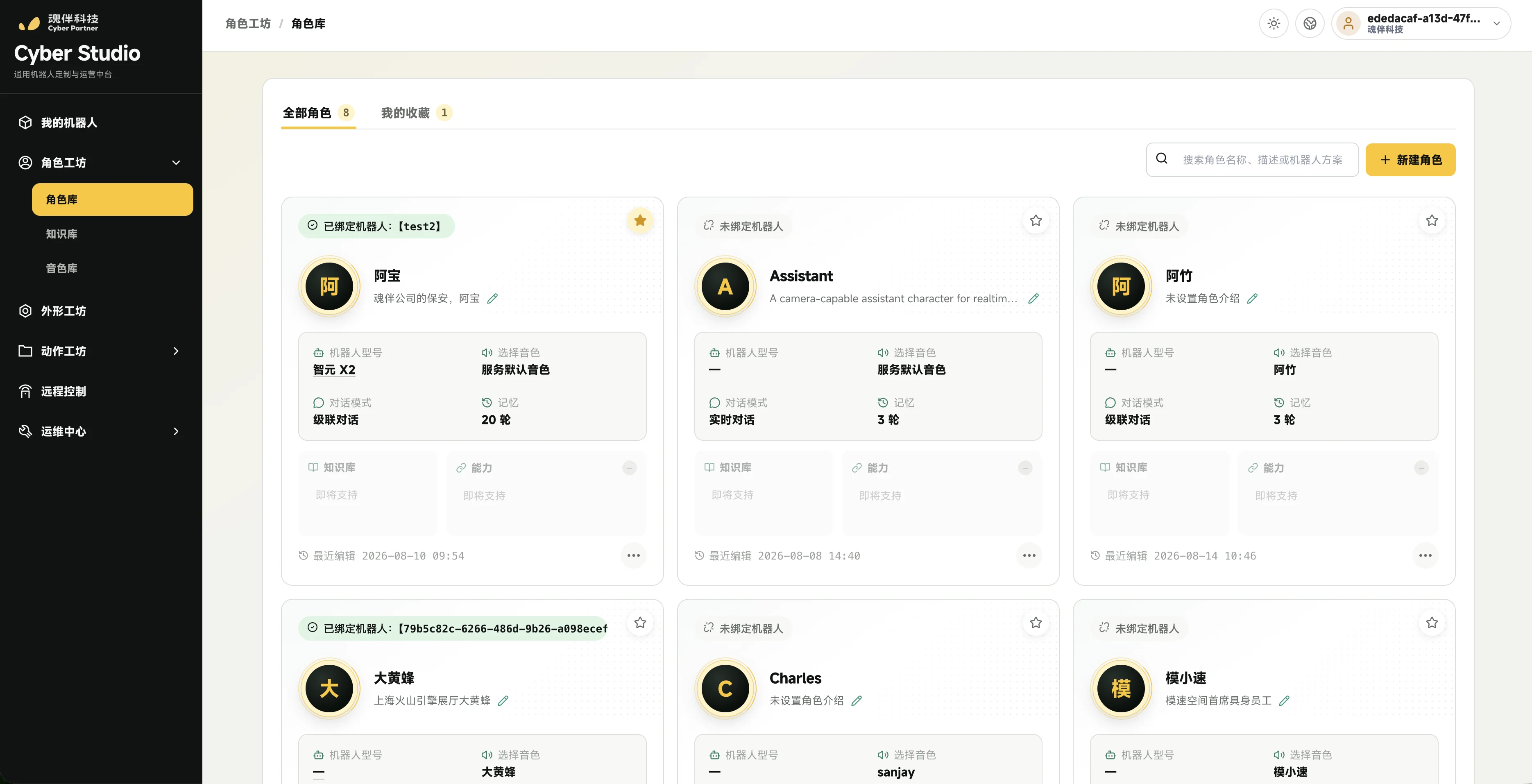Favorite the Assistant character star
1532x784 pixels.
pos(1036,221)
